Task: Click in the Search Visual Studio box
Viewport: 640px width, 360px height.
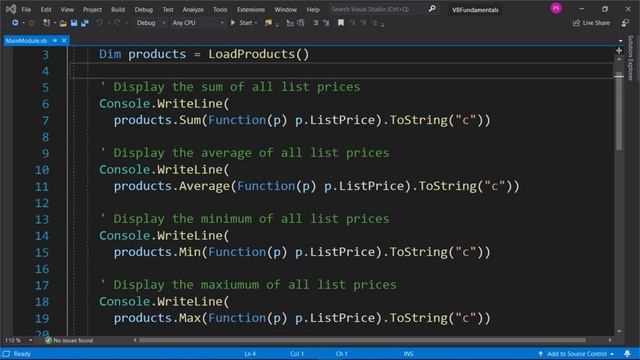Action: pos(378,9)
